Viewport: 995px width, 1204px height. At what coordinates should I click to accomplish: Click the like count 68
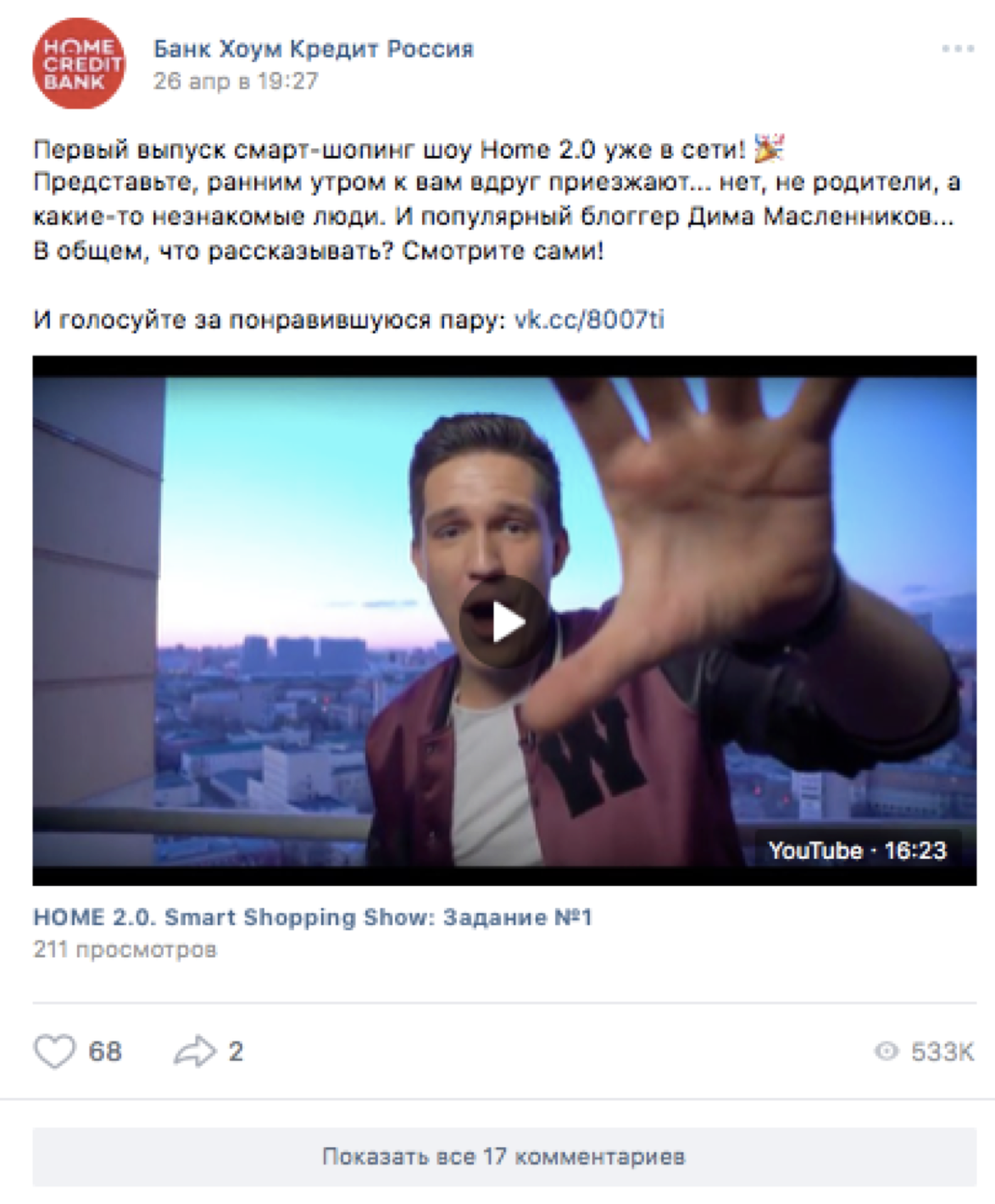[105, 1051]
